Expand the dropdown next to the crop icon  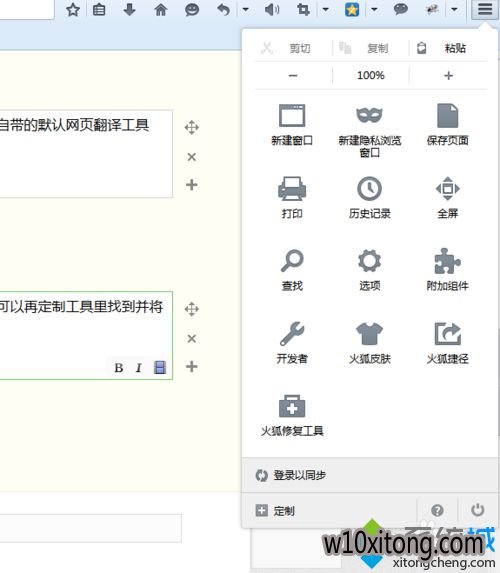click(325, 10)
